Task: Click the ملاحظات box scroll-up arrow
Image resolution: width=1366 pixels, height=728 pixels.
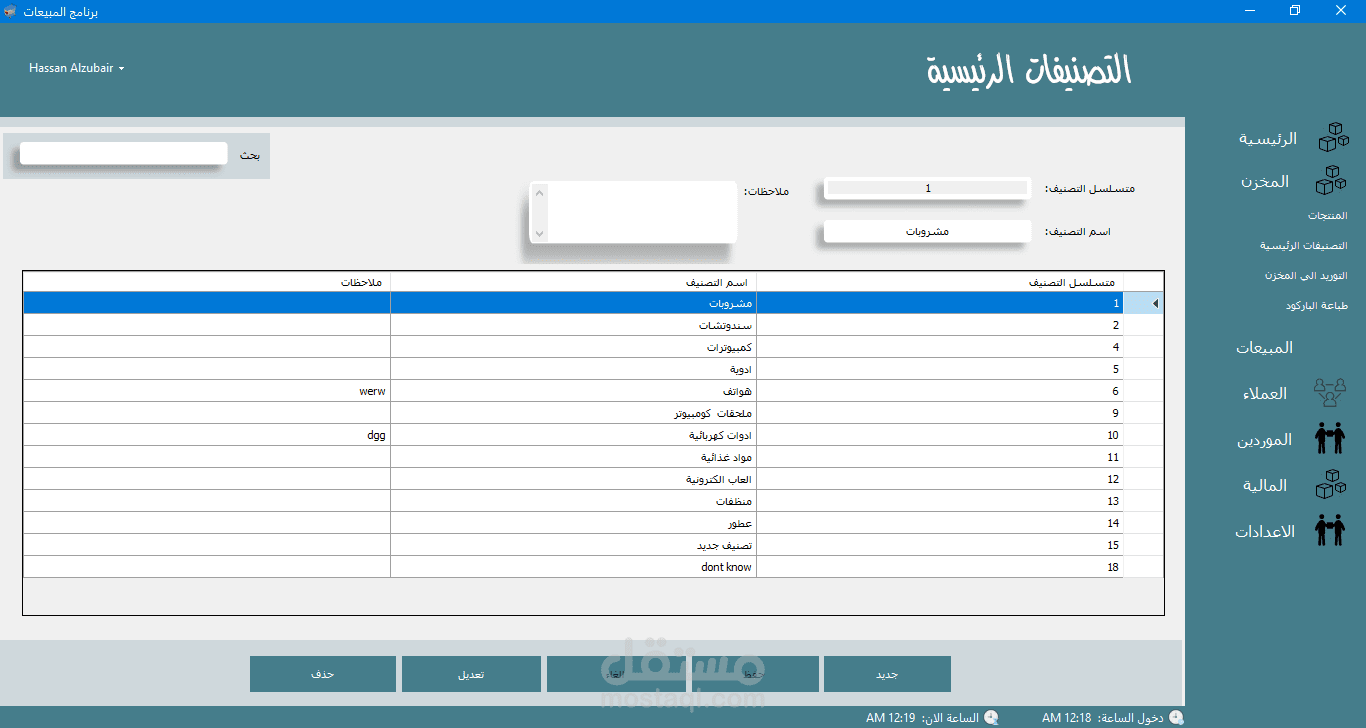Action: pyautogui.click(x=539, y=192)
